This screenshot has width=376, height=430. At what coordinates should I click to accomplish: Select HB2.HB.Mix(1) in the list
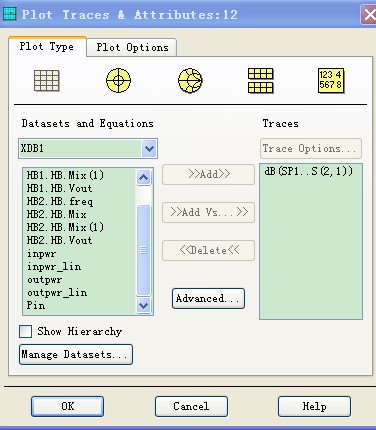(65, 227)
